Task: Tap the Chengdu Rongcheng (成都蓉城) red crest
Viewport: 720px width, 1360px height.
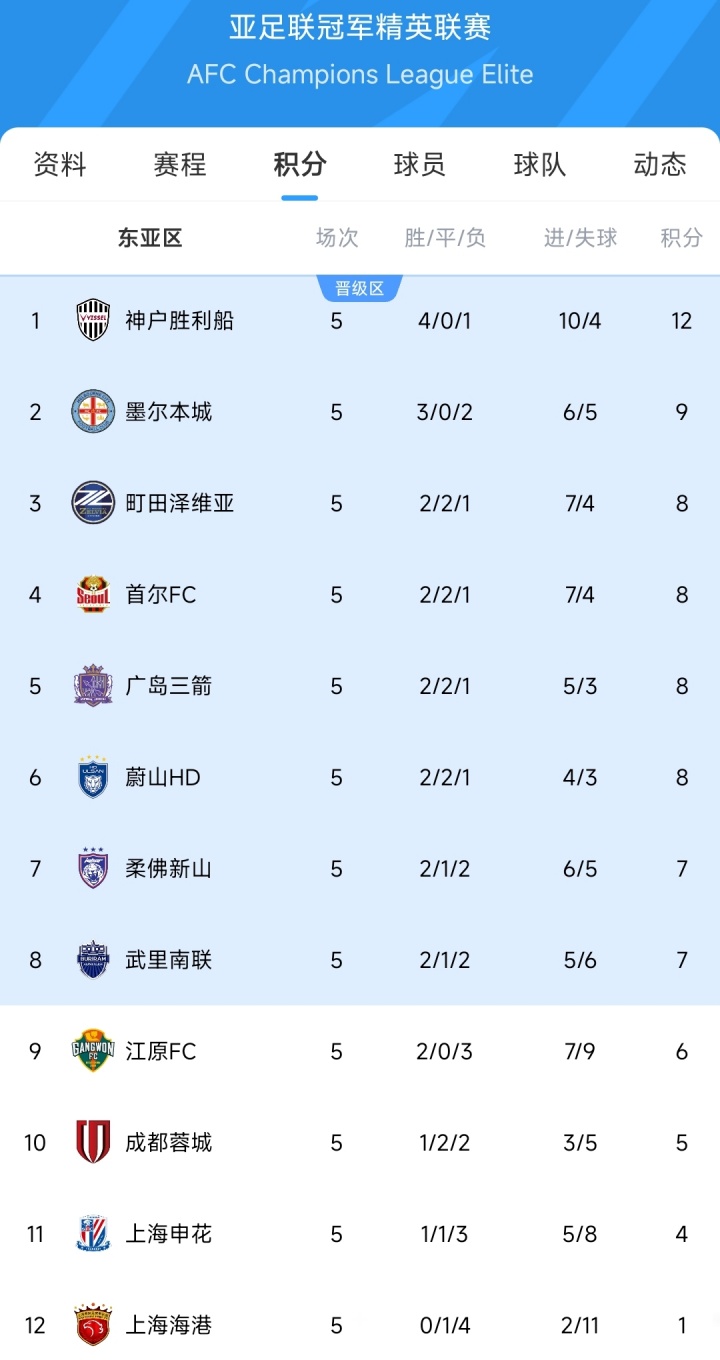Action: [x=93, y=1142]
